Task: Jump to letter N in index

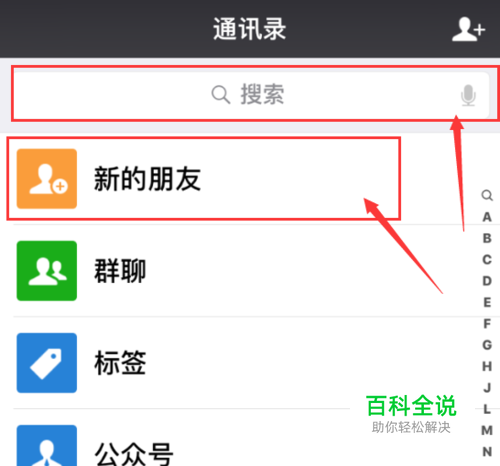Action: point(487,452)
